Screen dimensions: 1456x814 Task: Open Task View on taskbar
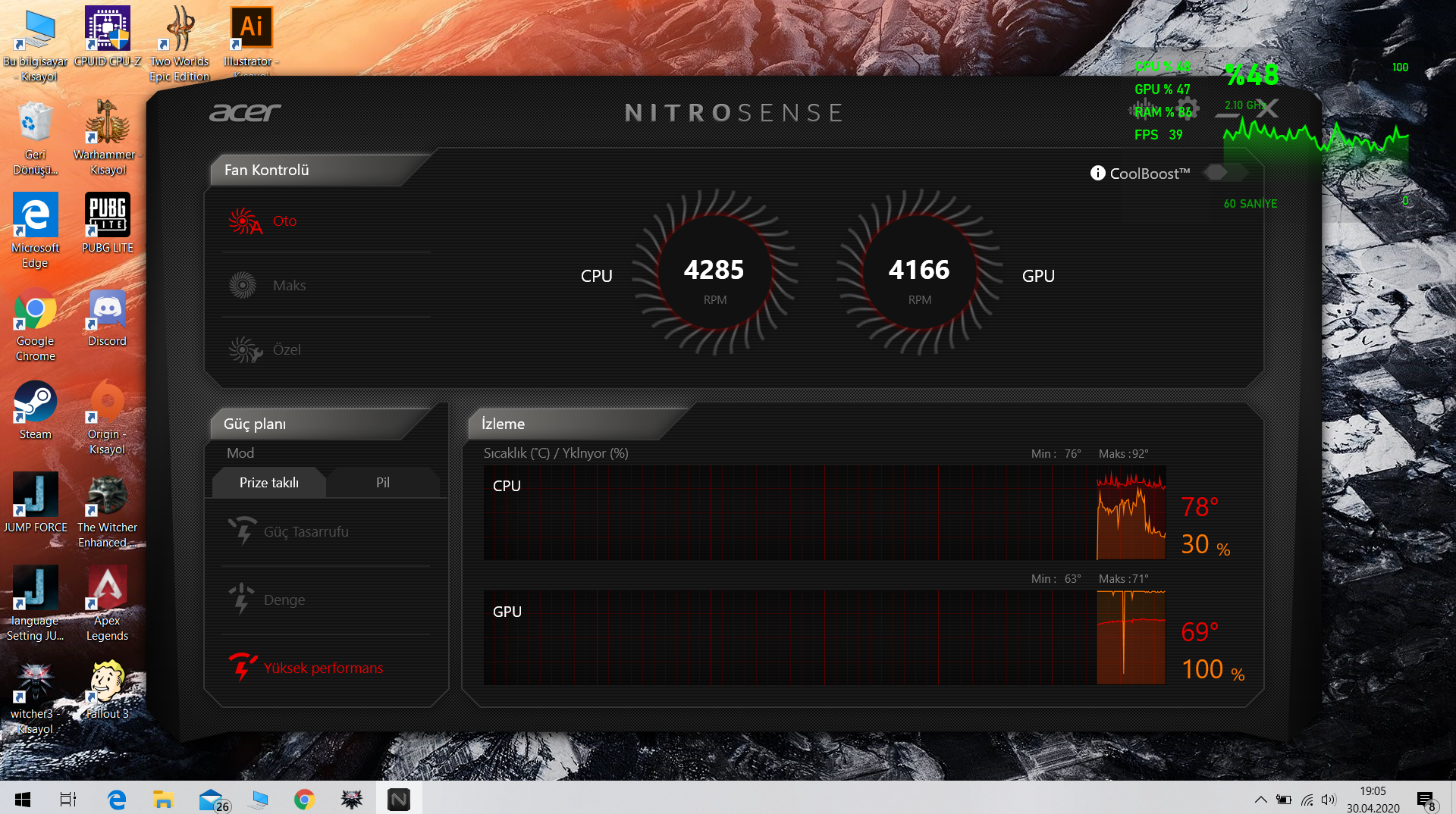point(68,799)
